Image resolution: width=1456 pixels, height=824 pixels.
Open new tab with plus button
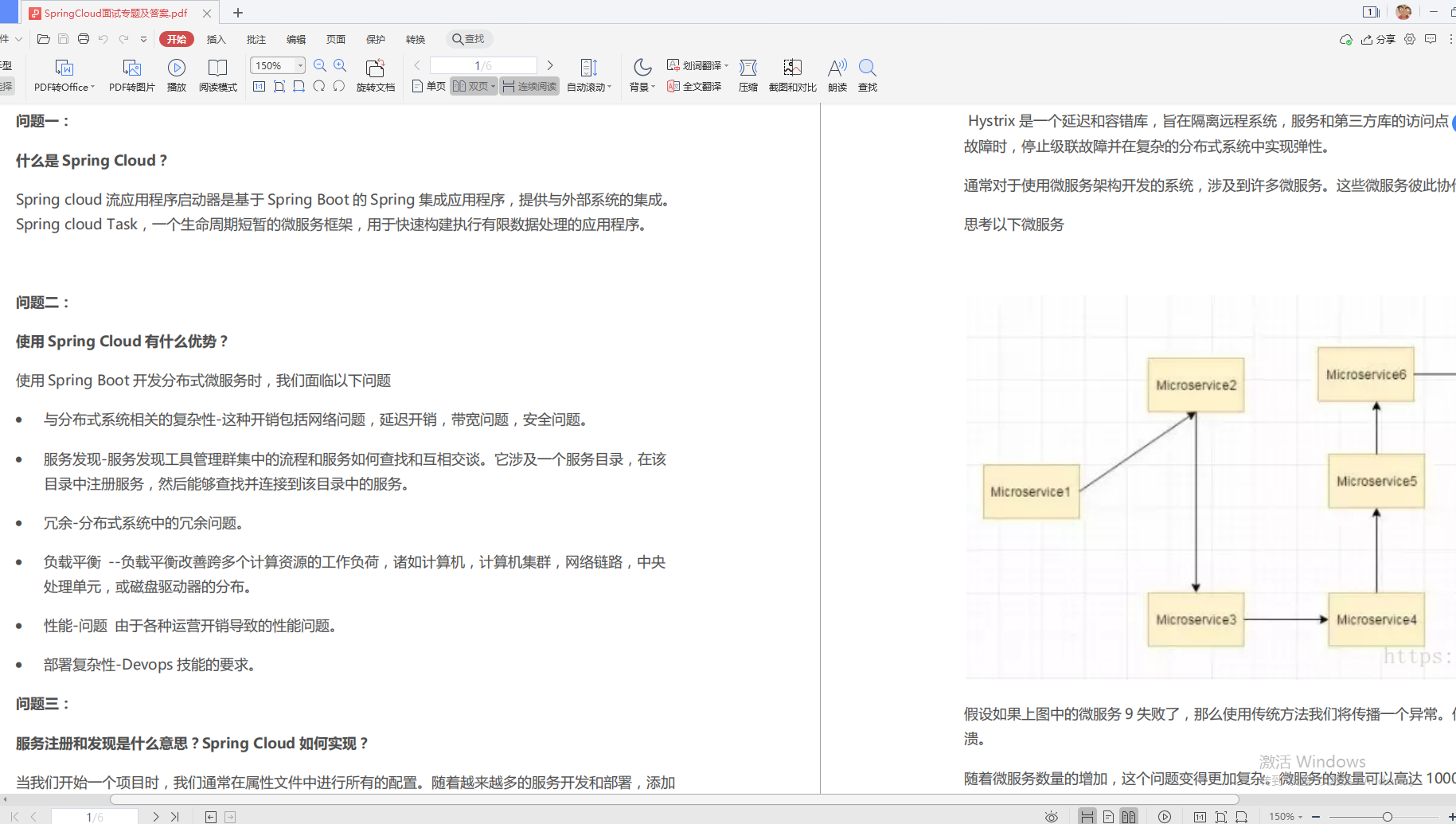point(238,13)
